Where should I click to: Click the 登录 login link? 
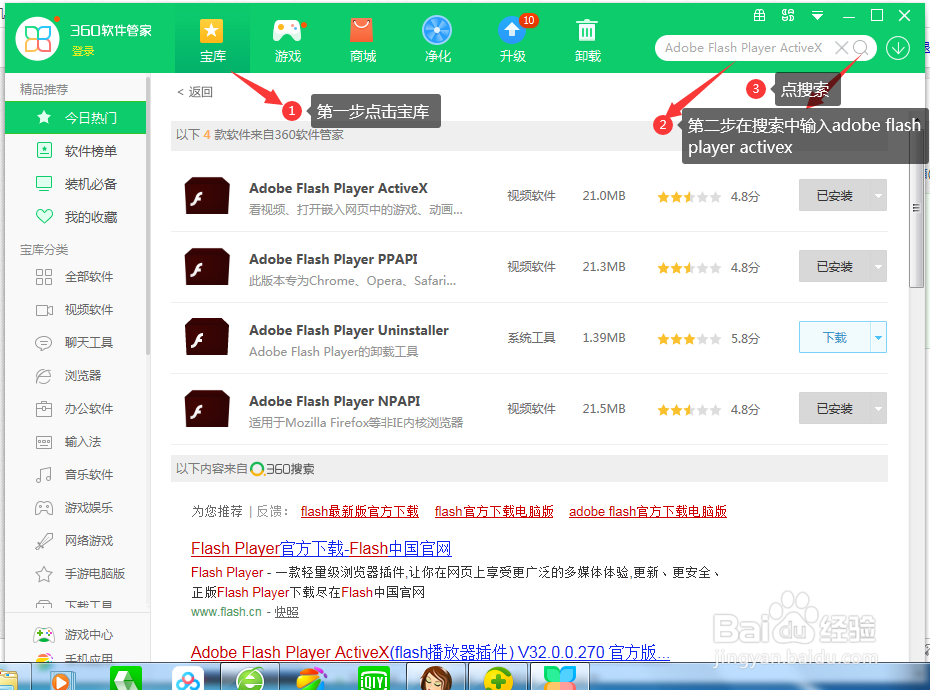[83, 51]
